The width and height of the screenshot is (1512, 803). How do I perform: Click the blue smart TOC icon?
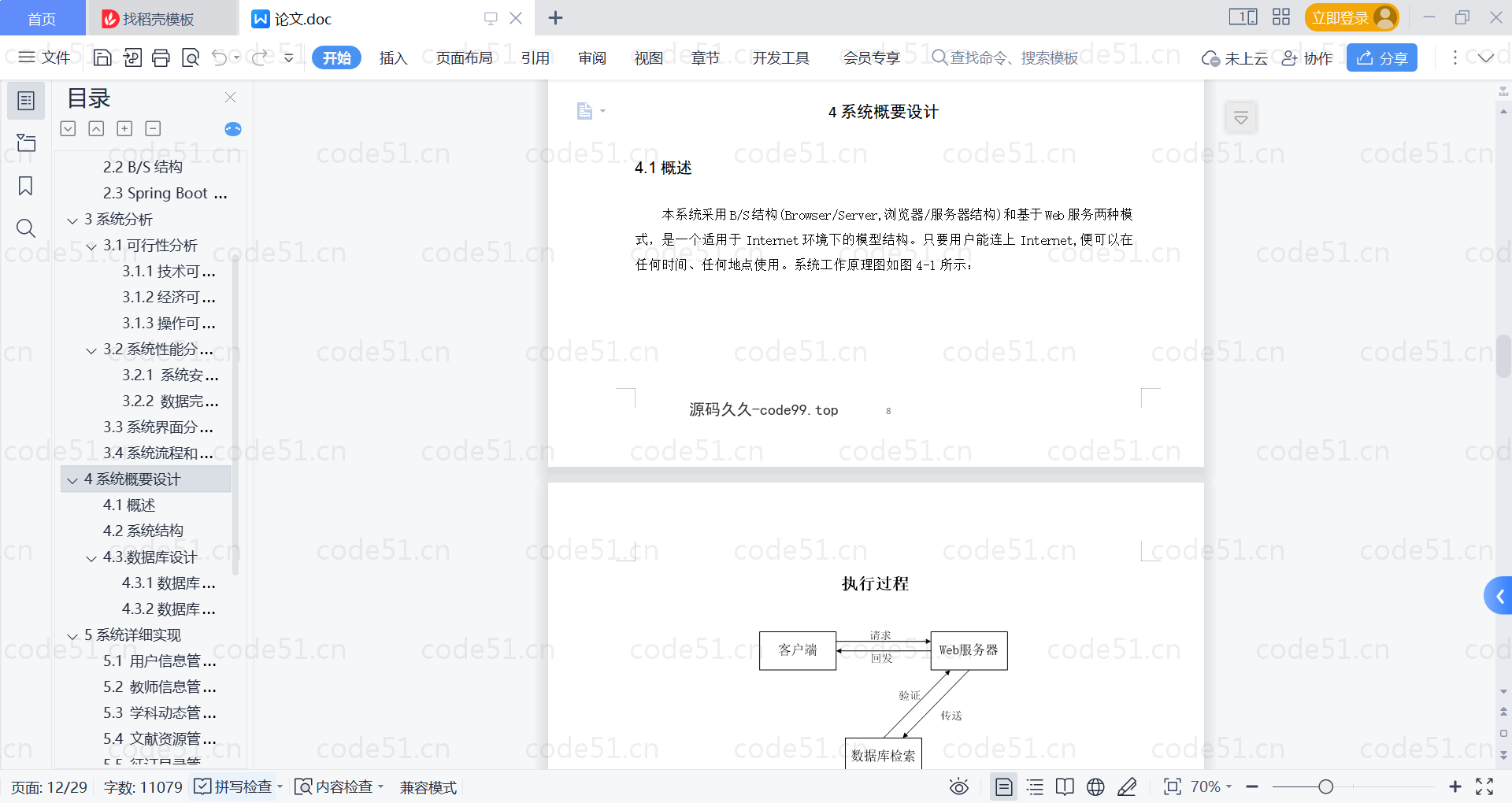point(233,129)
